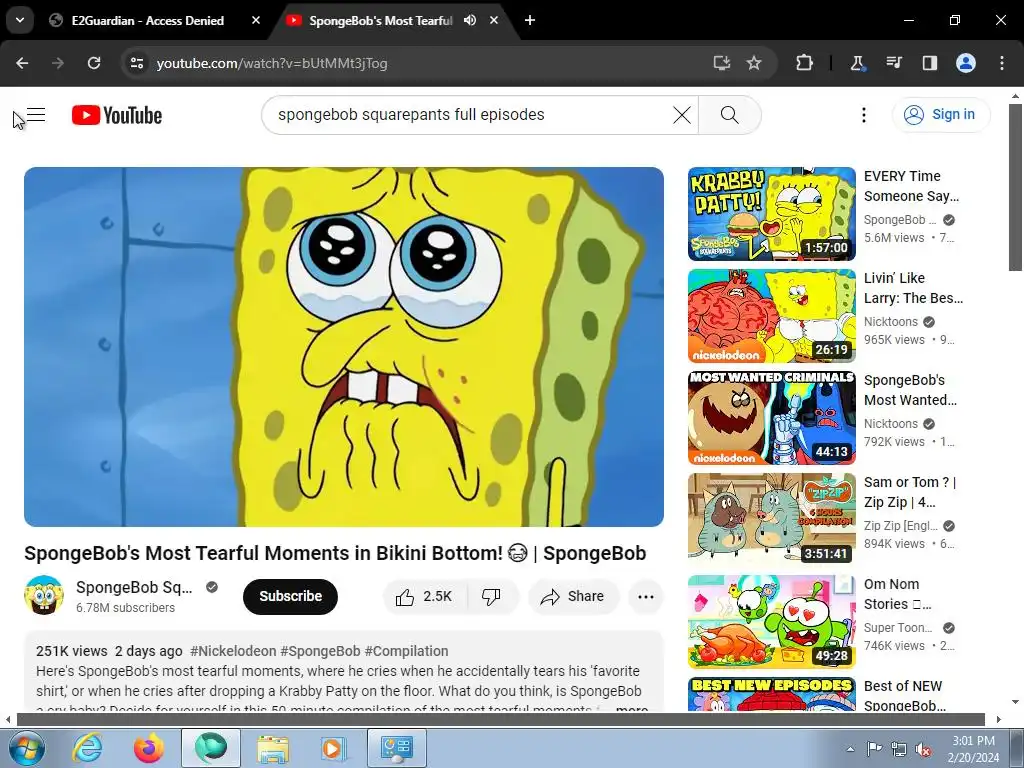The image size is (1024, 768).
Task: Install the YouTube app from address bar
Action: 722,63
